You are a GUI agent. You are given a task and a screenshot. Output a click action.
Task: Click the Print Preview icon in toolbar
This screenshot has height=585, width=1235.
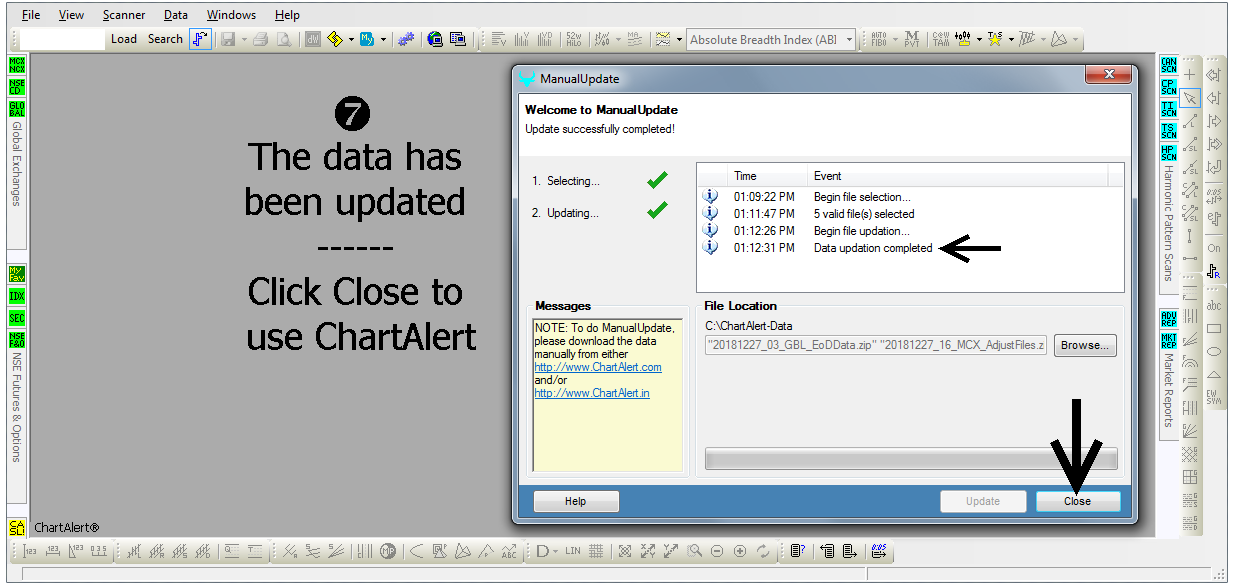tap(284, 39)
